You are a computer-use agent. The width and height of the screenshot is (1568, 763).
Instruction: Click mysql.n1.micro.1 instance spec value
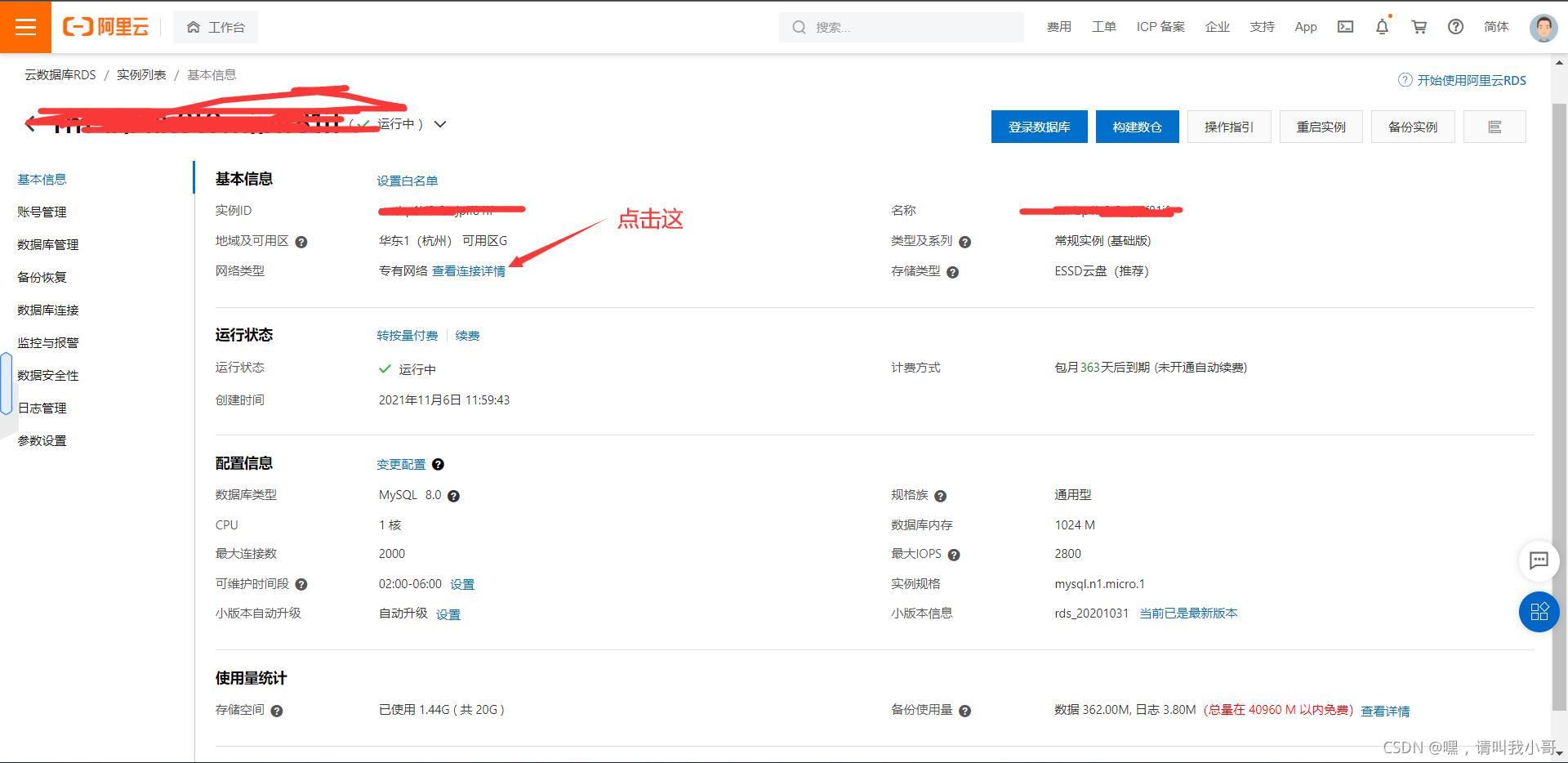[1099, 584]
